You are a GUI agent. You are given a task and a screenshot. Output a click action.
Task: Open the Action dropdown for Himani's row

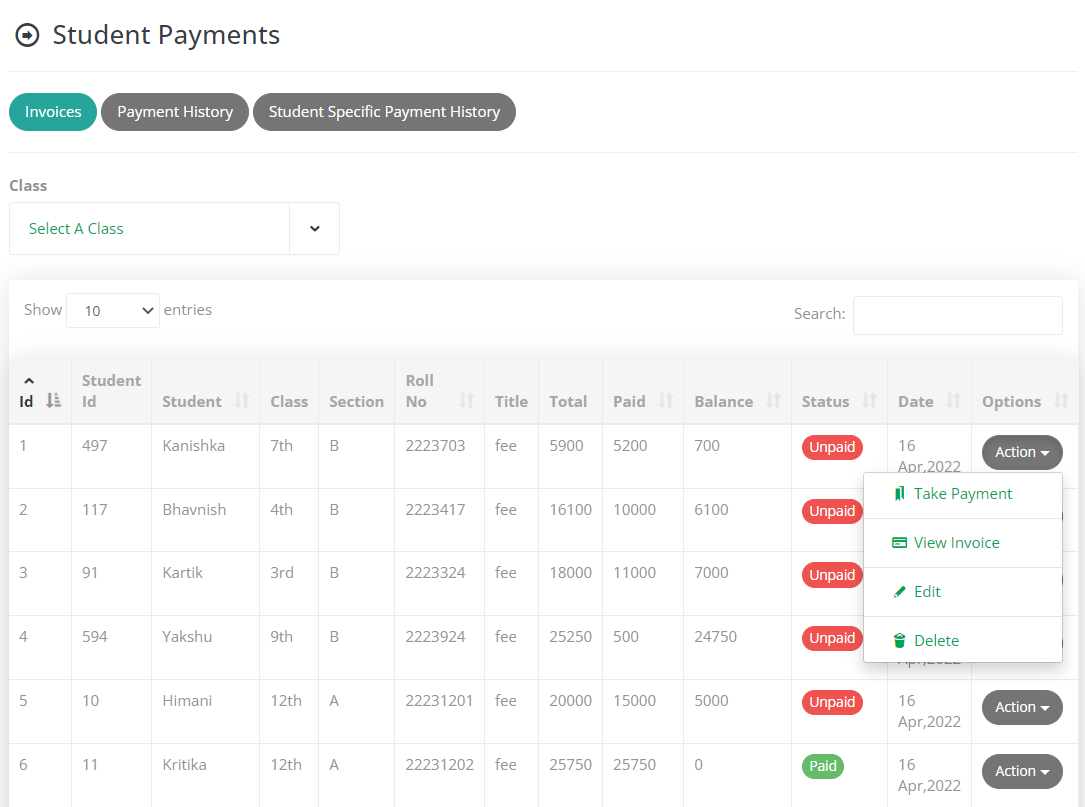tap(1021, 707)
